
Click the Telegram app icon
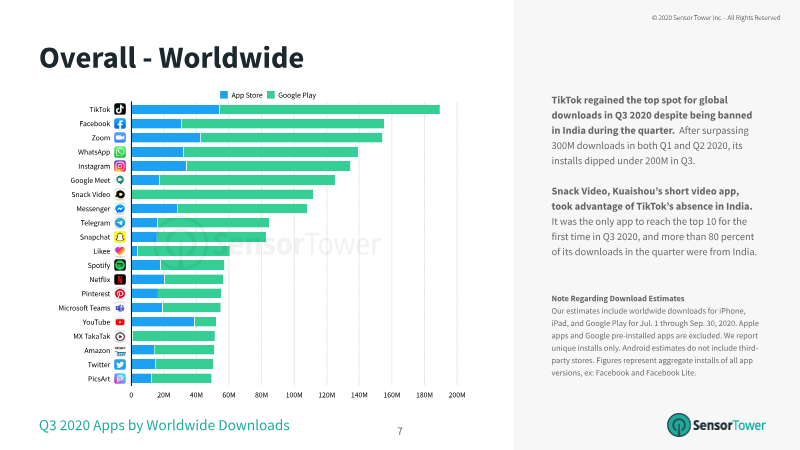click(120, 222)
